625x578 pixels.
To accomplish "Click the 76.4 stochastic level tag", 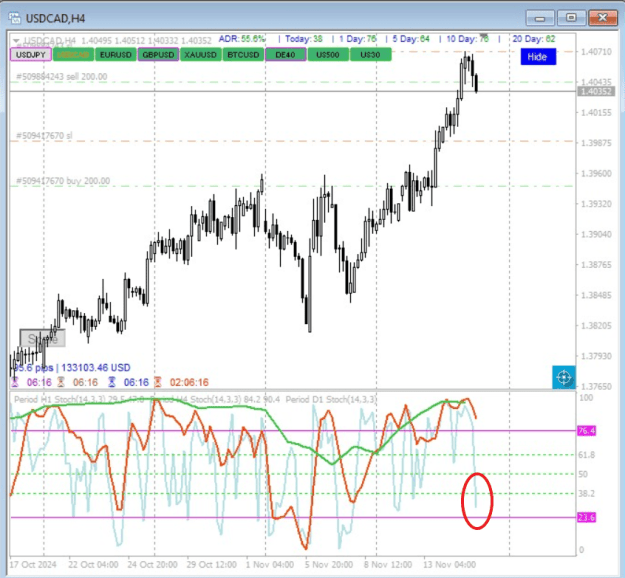I will click(586, 431).
